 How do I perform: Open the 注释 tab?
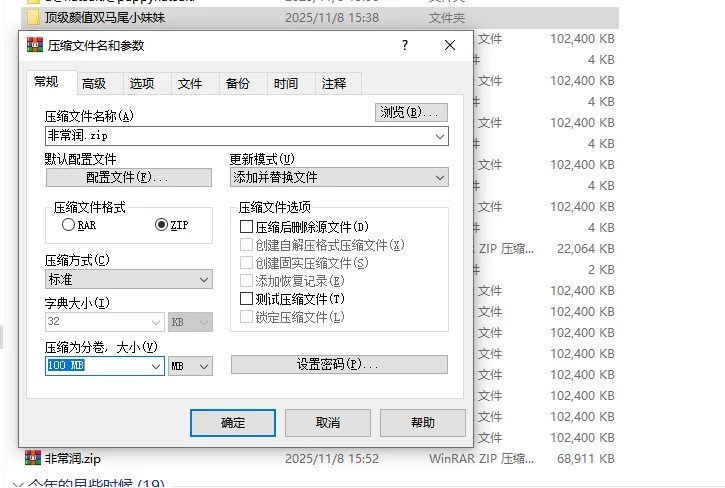tap(334, 84)
